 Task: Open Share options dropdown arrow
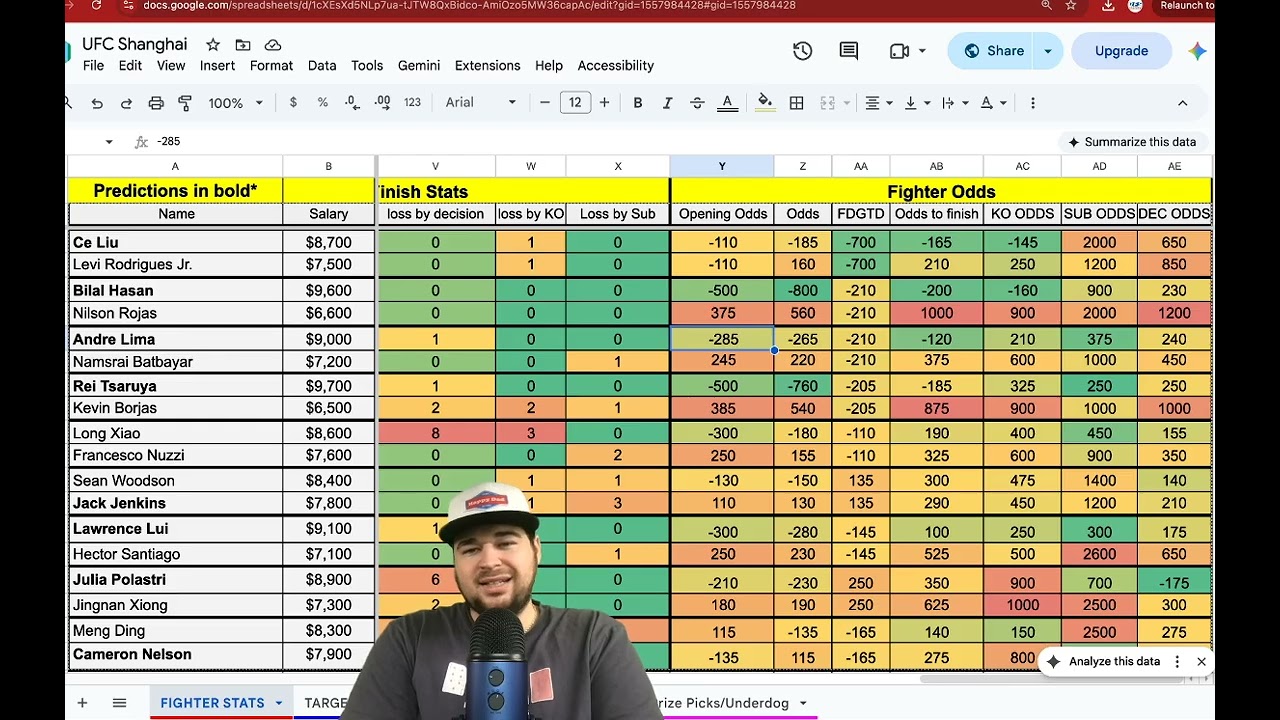coord(1048,51)
